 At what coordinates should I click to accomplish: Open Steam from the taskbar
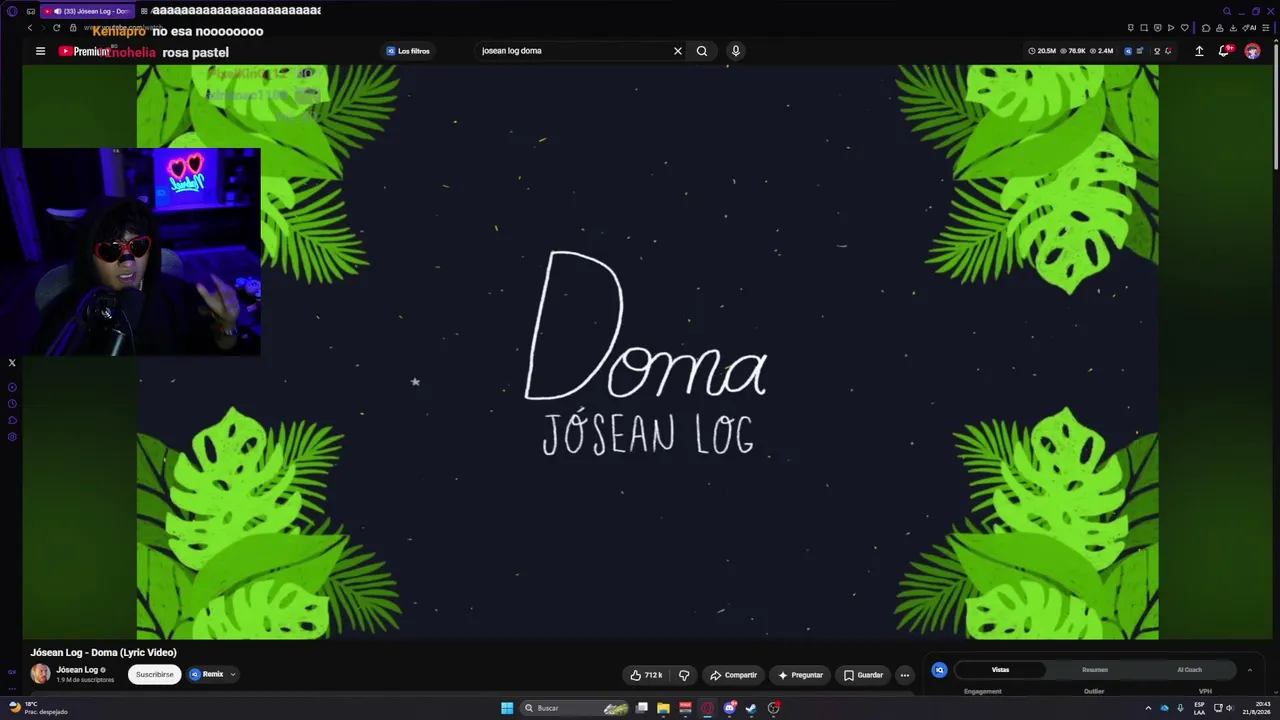point(751,708)
